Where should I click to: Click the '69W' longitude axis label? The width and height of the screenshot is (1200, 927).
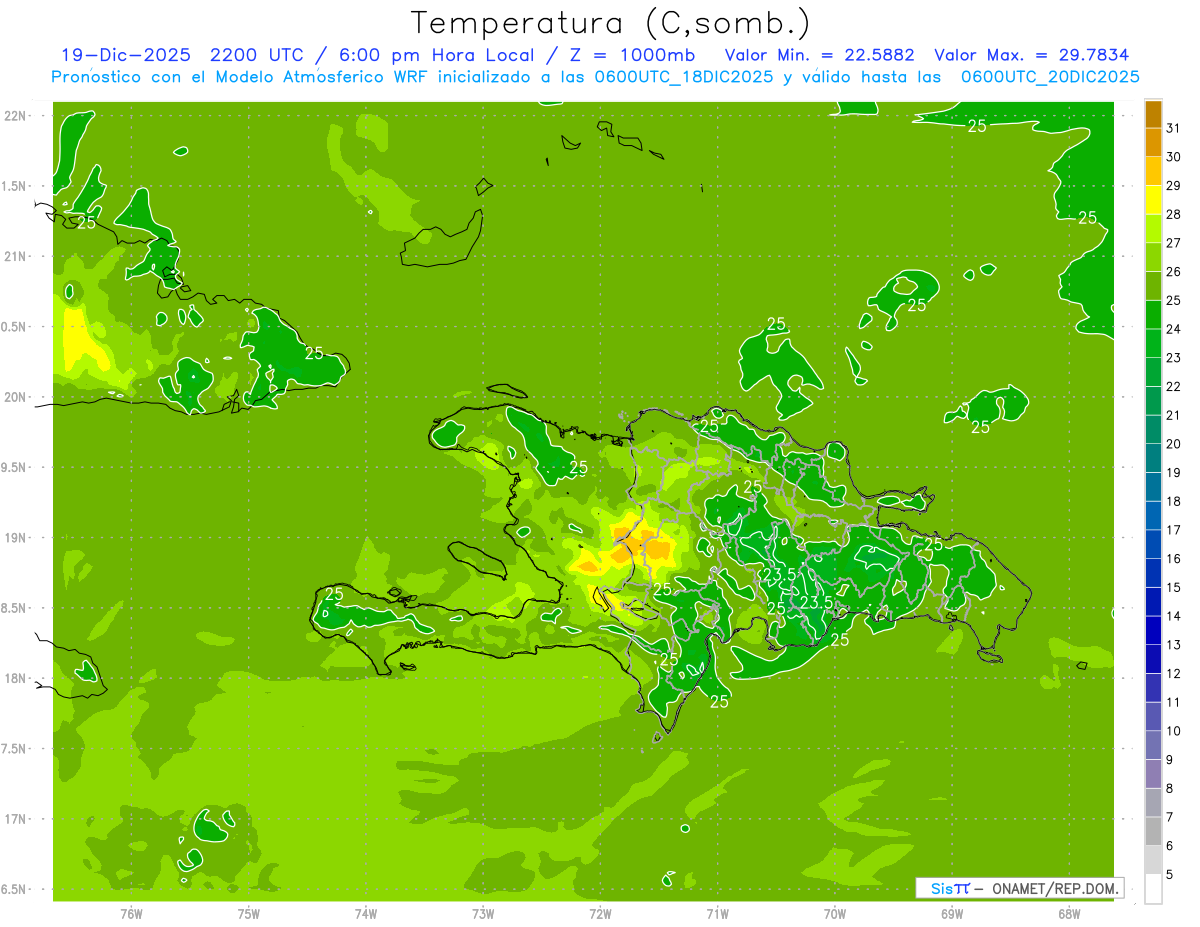tap(951, 913)
